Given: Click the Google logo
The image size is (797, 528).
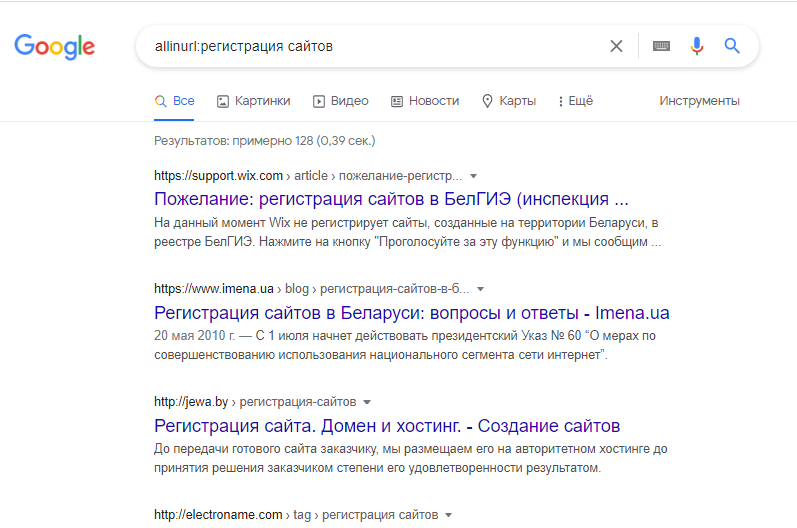Looking at the screenshot, I should click(54, 46).
